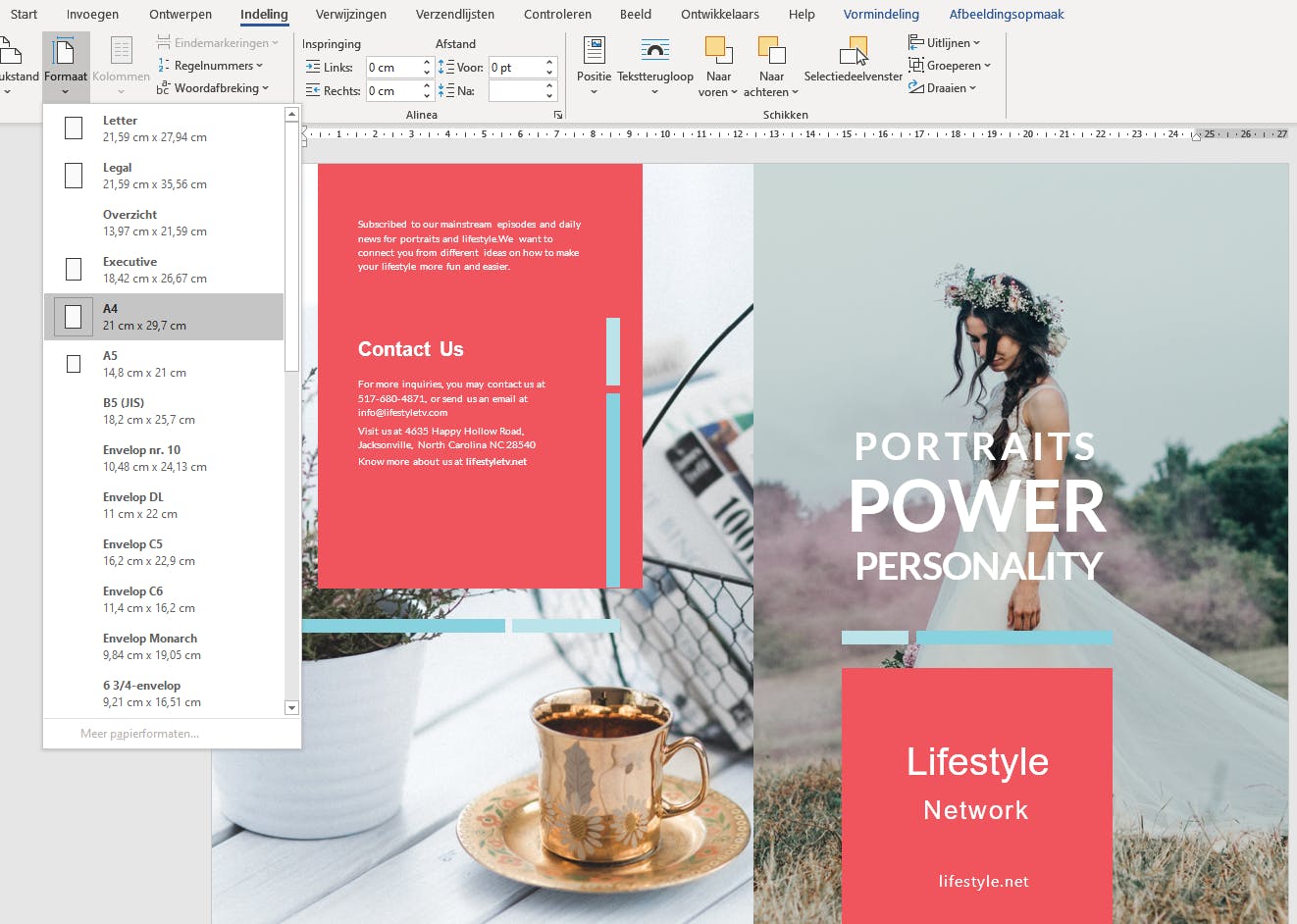
Task: Pick Envelop C5 size
Action: coord(164,552)
